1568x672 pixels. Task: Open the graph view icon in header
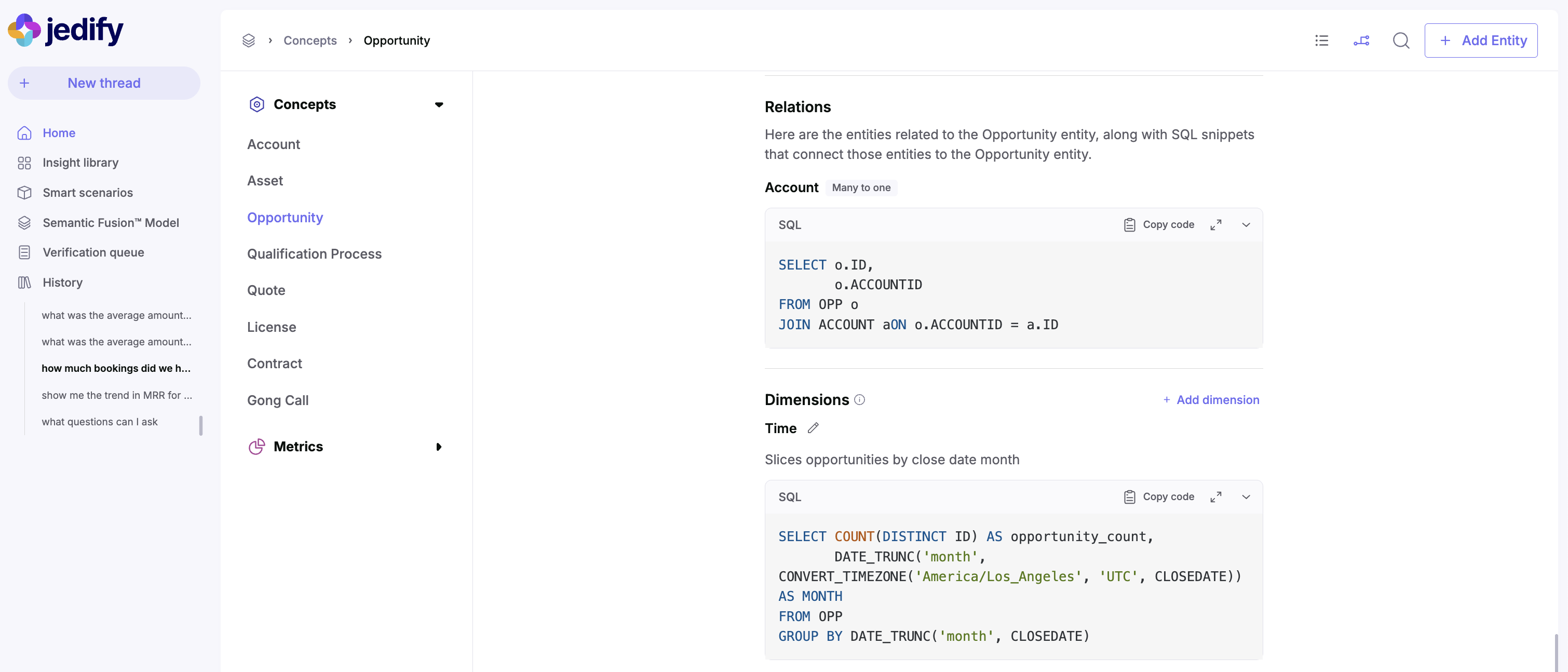1362,40
